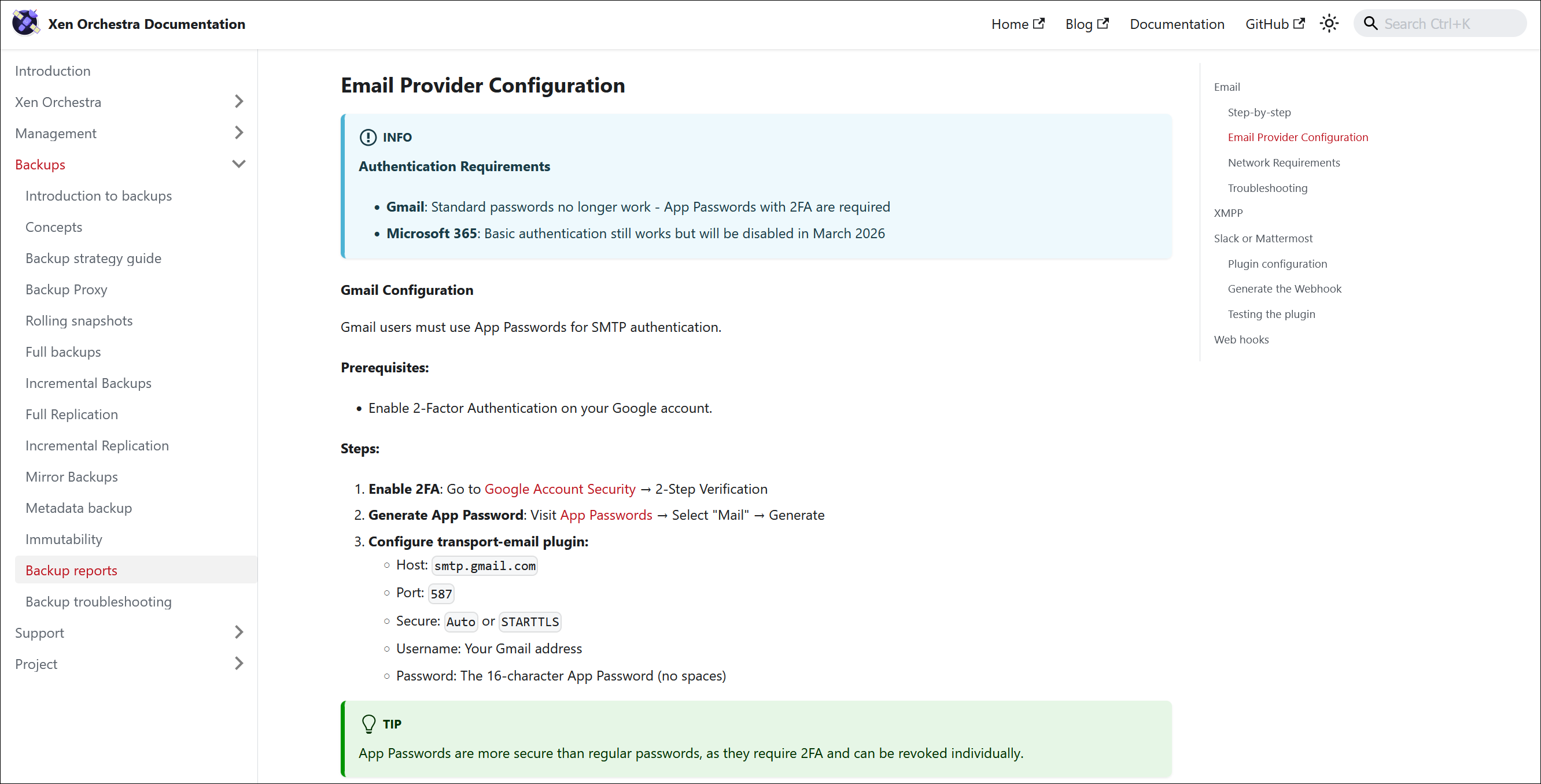Expand the Support sidebar chevron
This screenshot has height=784, width=1541.
(239, 632)
